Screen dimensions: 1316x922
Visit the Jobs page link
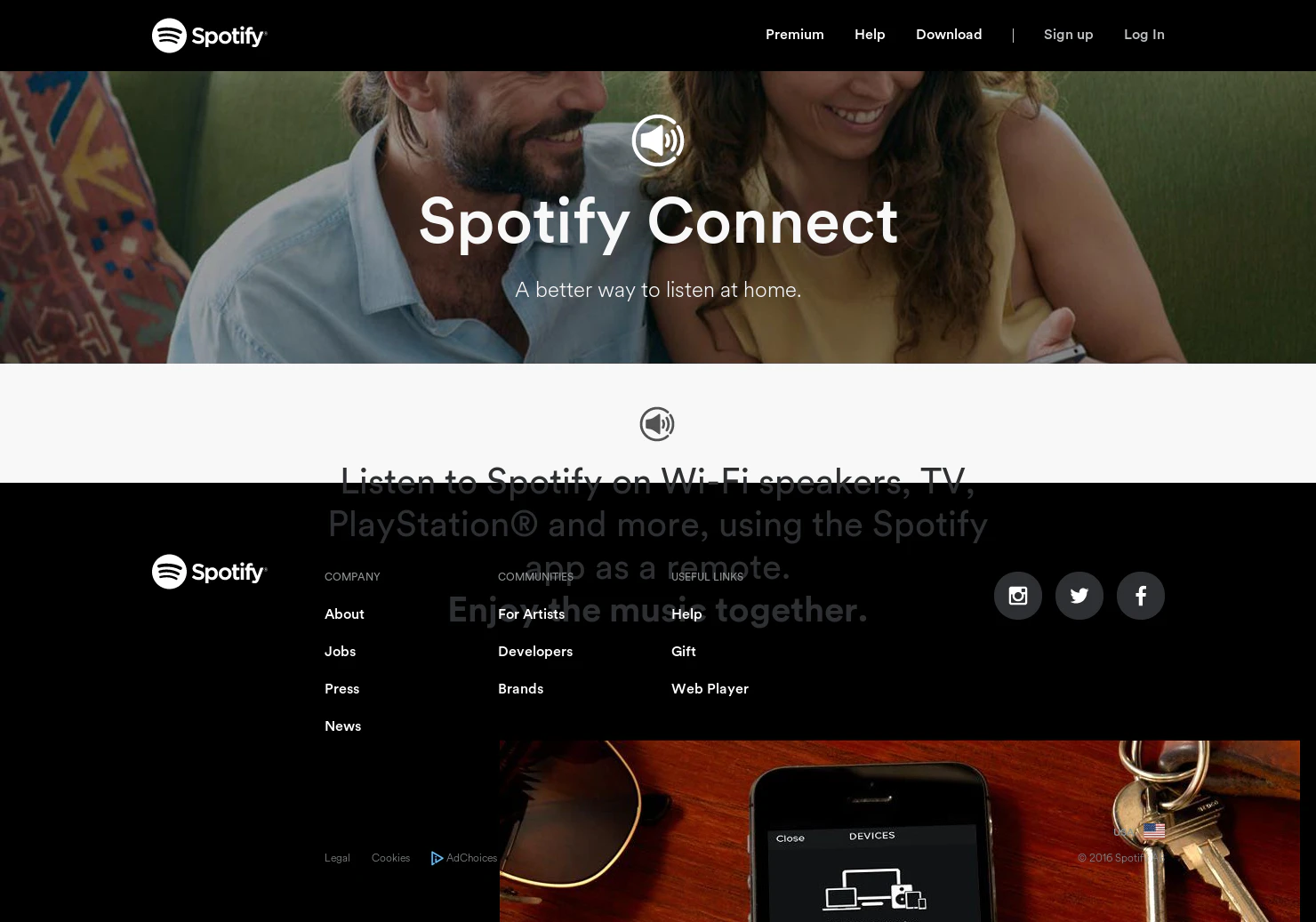tap(340, 652)
